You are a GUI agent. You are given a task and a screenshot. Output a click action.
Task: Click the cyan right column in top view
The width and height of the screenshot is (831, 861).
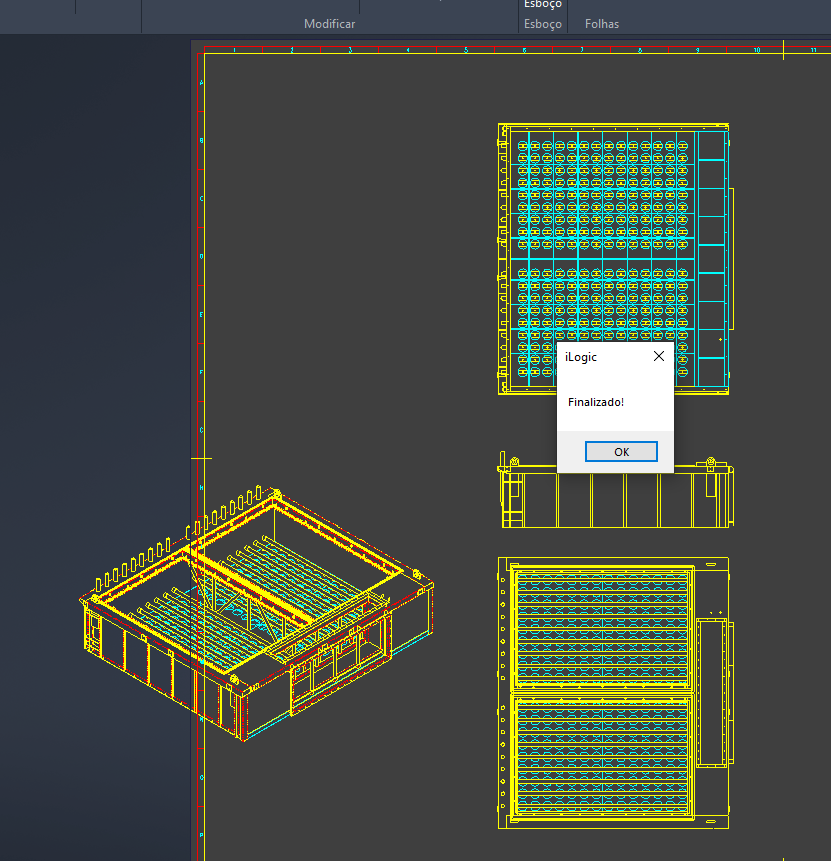tap(713, 258)
